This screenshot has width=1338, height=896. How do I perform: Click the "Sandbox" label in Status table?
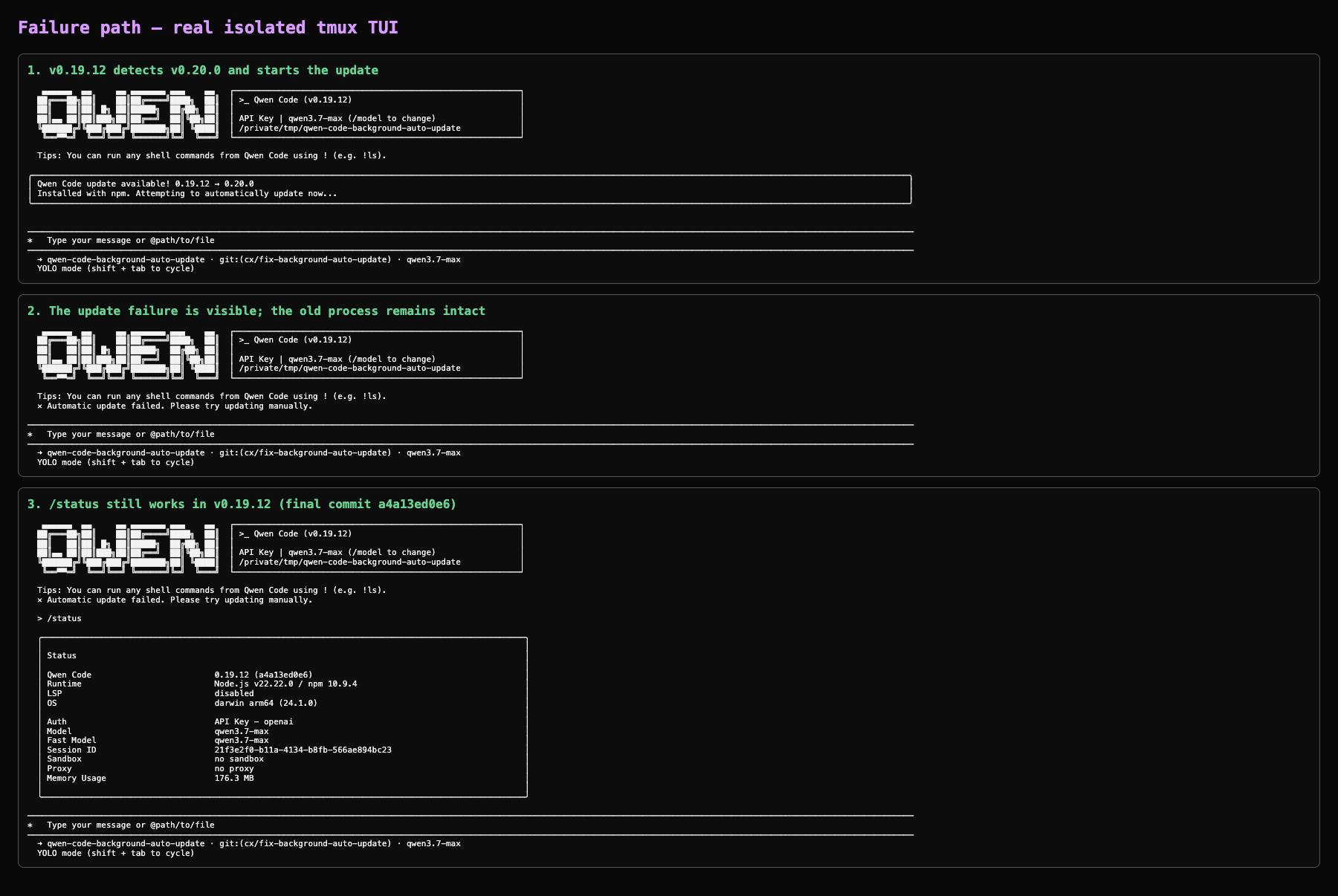[x=64, y=759]
